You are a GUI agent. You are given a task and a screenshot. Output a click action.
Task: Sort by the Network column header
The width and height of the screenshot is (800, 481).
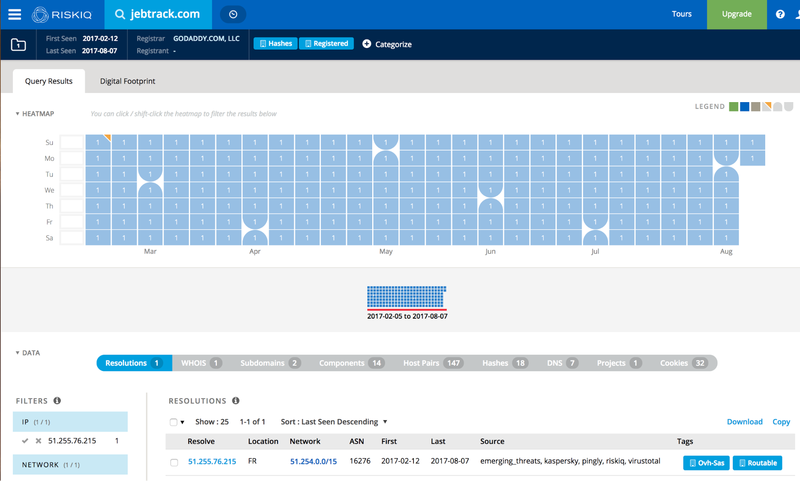coord(305,441)
